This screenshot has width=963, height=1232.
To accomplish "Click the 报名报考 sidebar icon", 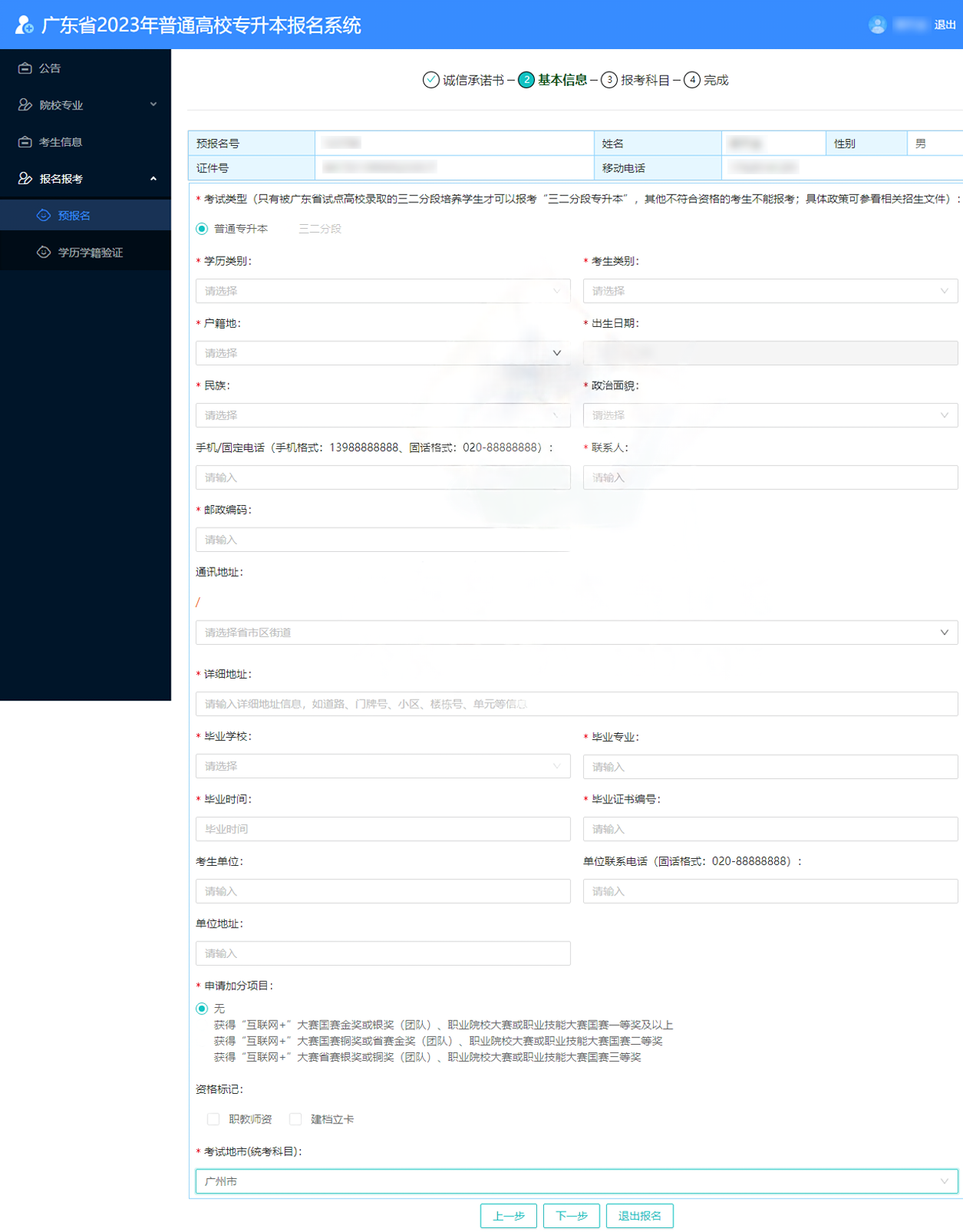I will coord(25,179).
